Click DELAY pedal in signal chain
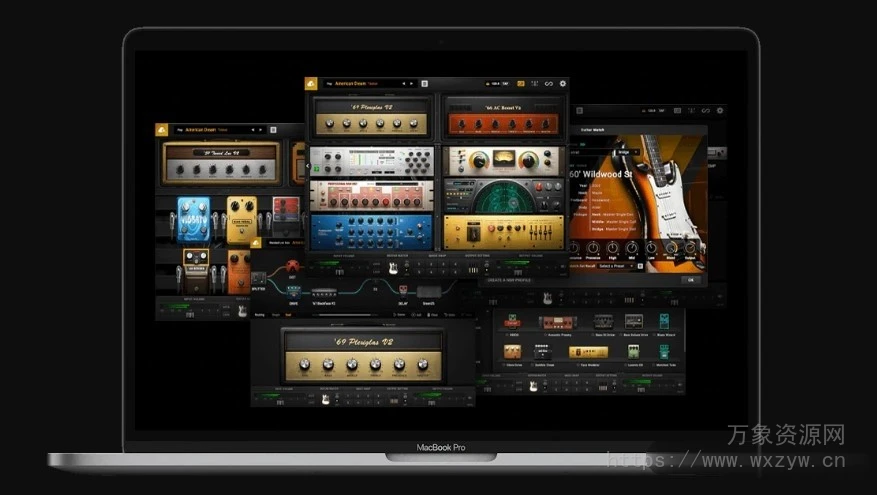Screen dimensions: 877x495 [x=403, y=290]
